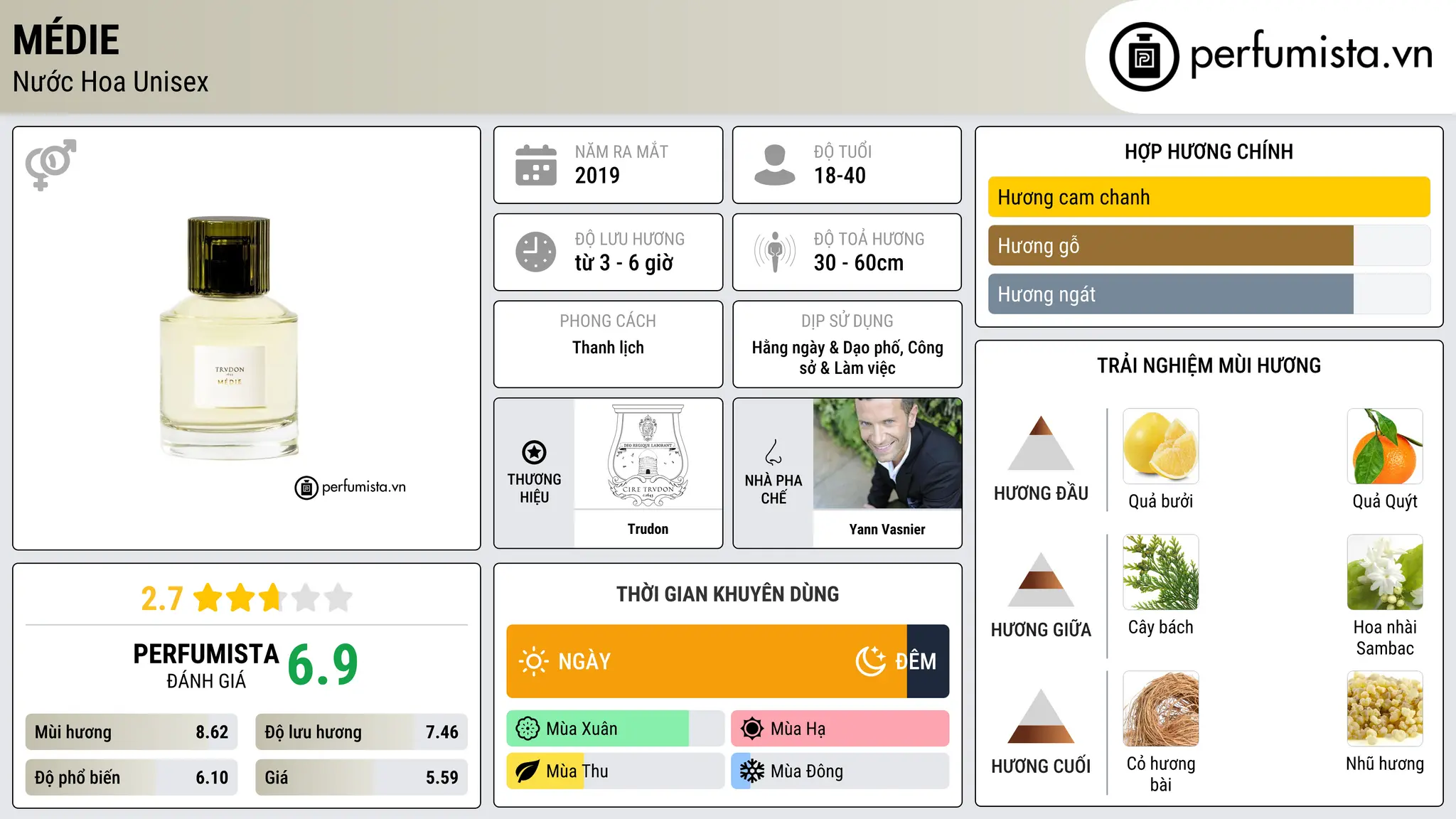
Task: Click the Mùa Hạ season bar
Action: (840, 729)
